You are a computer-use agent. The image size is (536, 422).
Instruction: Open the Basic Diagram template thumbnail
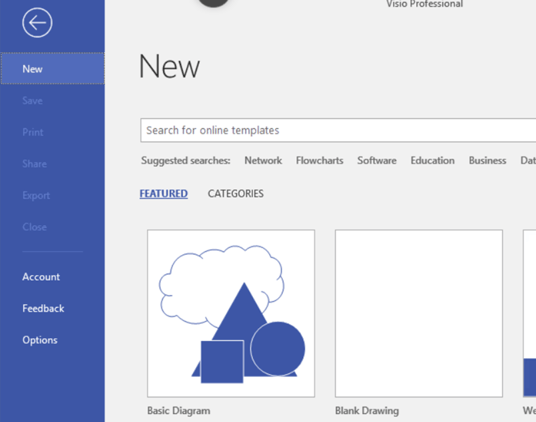click(x=231, y=313)
